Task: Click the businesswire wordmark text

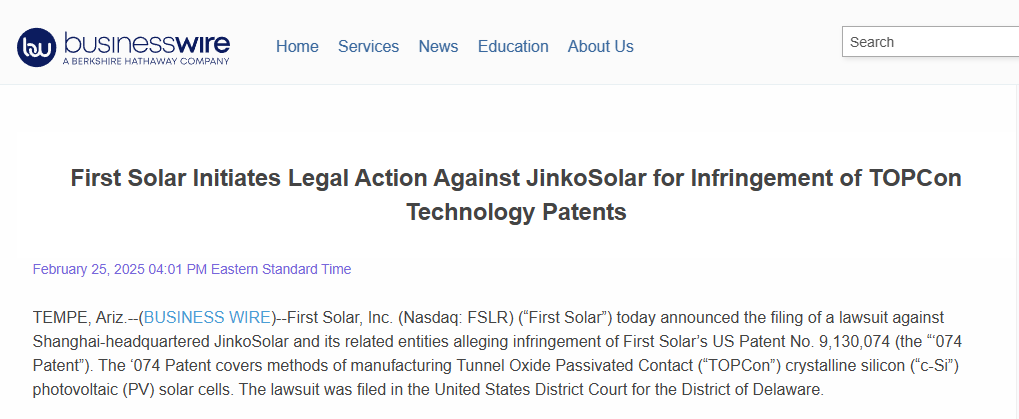Action: tap(146, 42)
